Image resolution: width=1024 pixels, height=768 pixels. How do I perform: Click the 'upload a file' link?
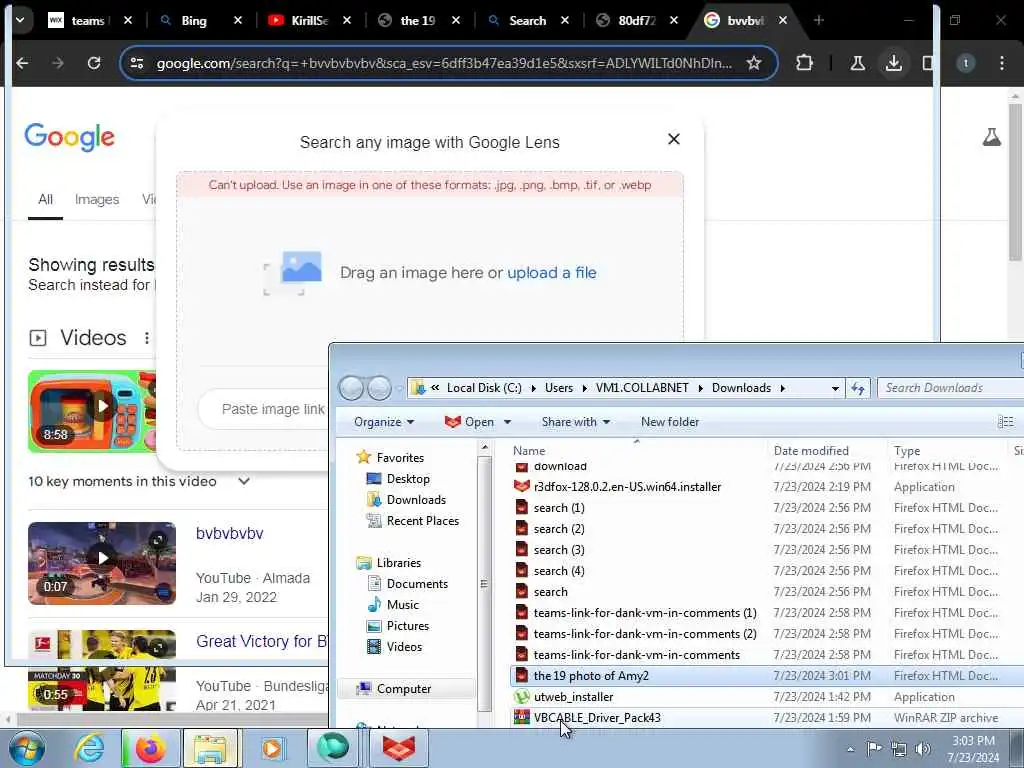tap(552, 273)
